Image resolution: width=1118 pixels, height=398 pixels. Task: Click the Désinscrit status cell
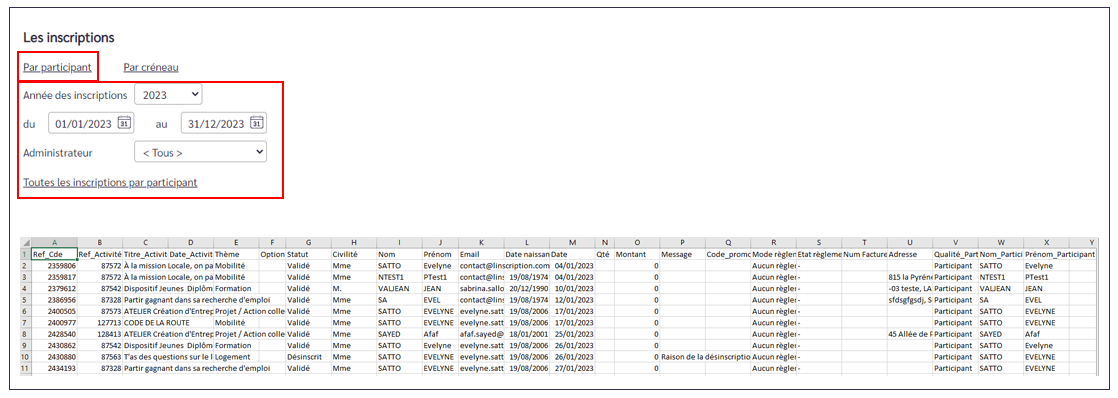coord(308,357)
